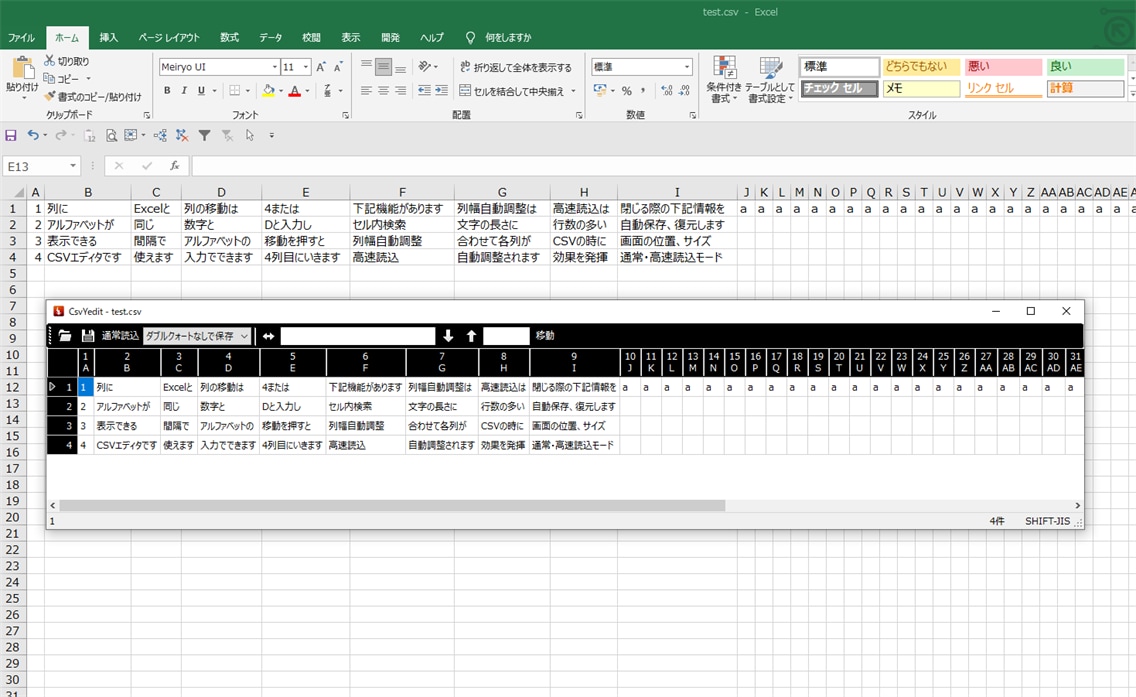The height and width of the screenshot is (697, 1136).
Task: Expand the Name Box dropdown arrow
Action: pos(72,166)
